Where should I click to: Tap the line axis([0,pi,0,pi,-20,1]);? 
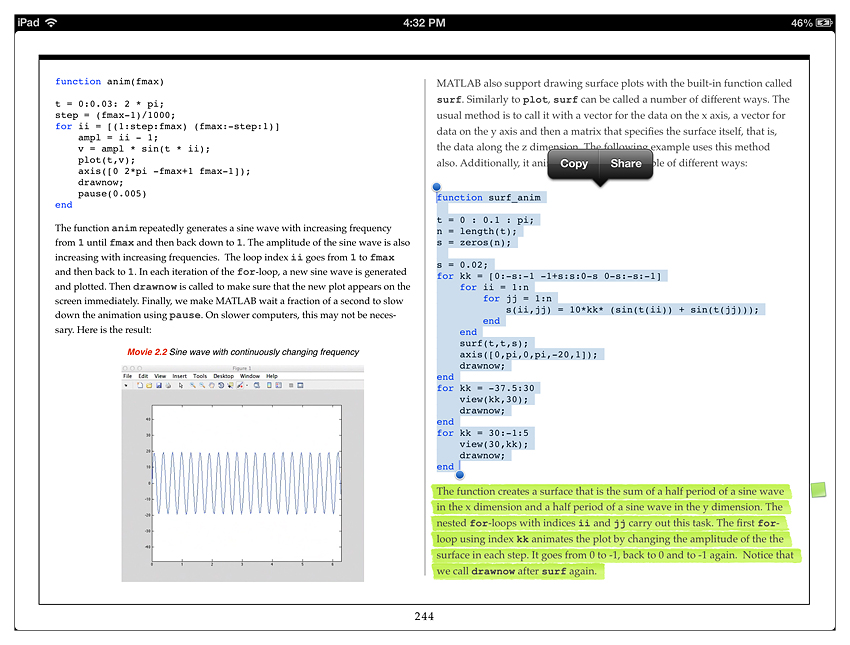pos(528,355)
